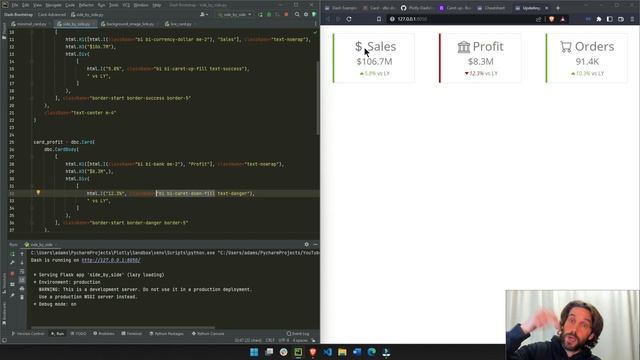Open the File menu in PyCharm

point(15,5)
